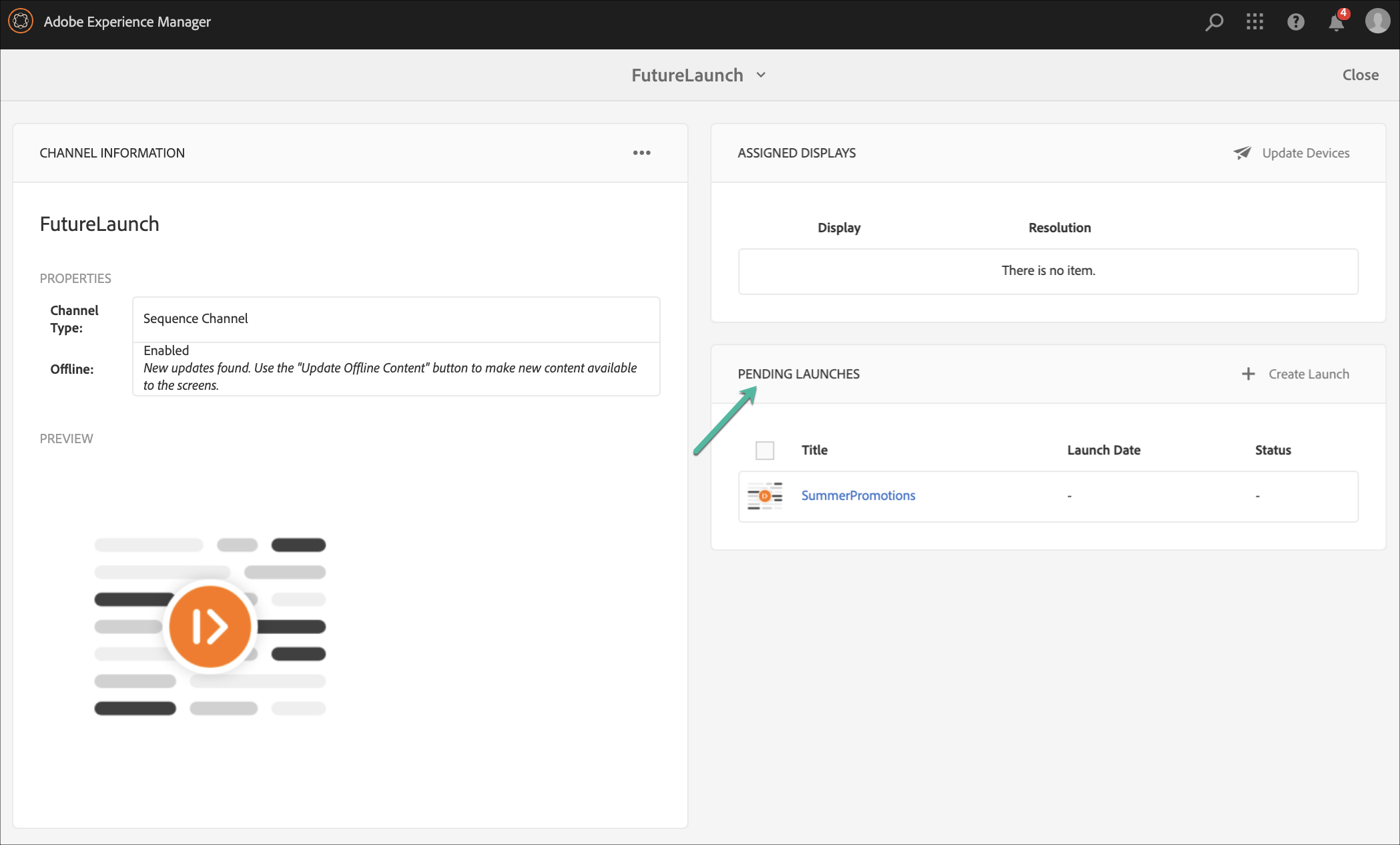Click the Title column header
Screen dimensions: 1400x845
click(x=814, y=450)
